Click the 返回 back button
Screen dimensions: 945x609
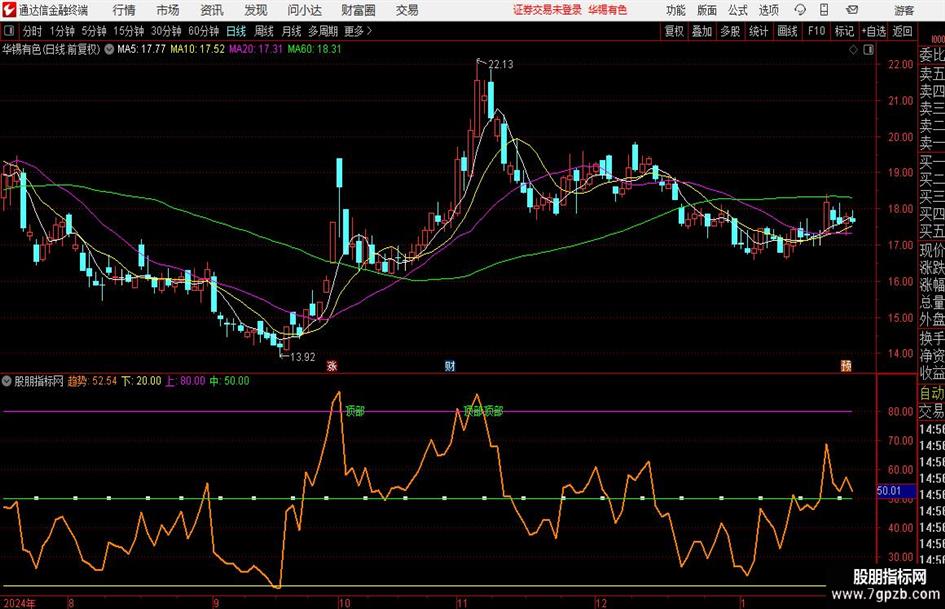point(902,31)
